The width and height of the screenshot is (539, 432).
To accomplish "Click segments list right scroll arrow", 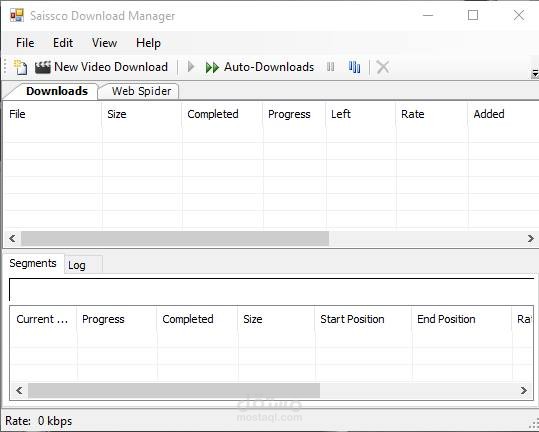I will [x=524, y=390].
